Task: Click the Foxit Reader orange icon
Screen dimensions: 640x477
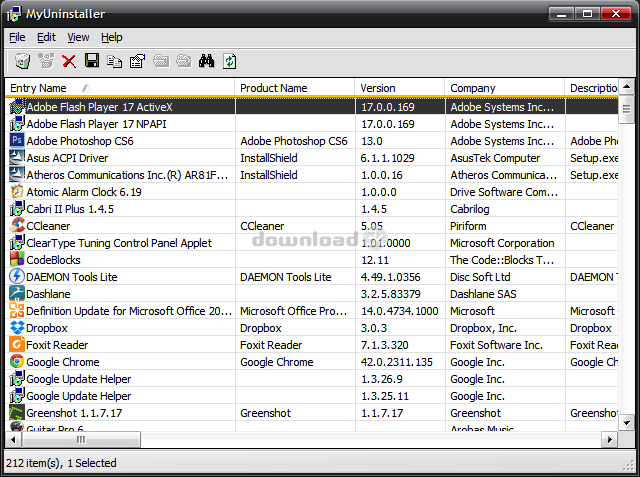Action: coord(17,344)
